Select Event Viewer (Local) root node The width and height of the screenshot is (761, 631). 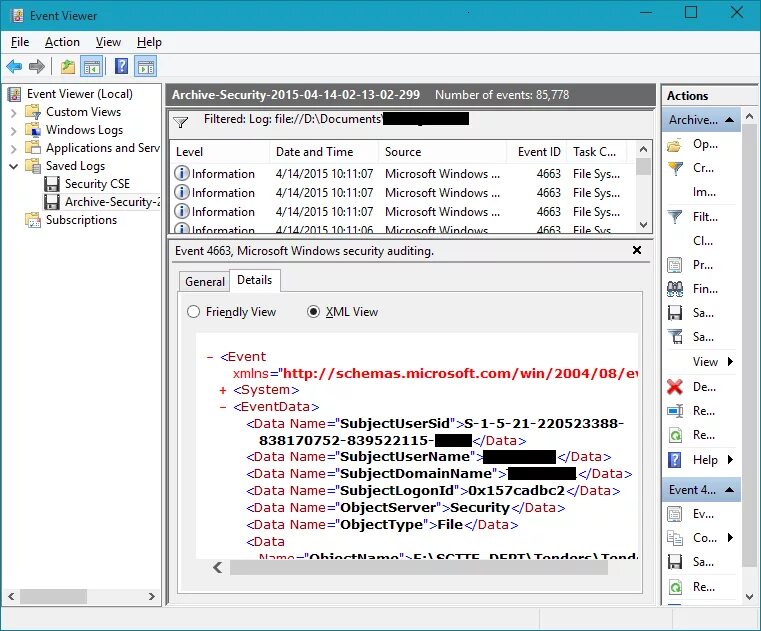[80, 94]
